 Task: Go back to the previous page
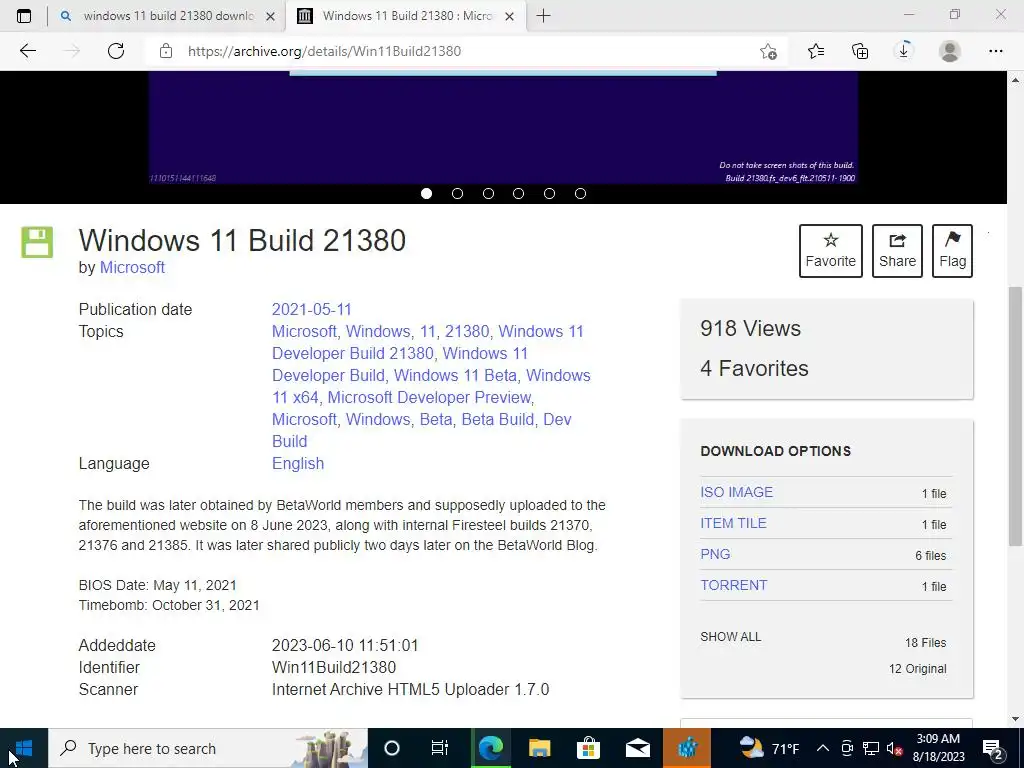tap(27, 51)
